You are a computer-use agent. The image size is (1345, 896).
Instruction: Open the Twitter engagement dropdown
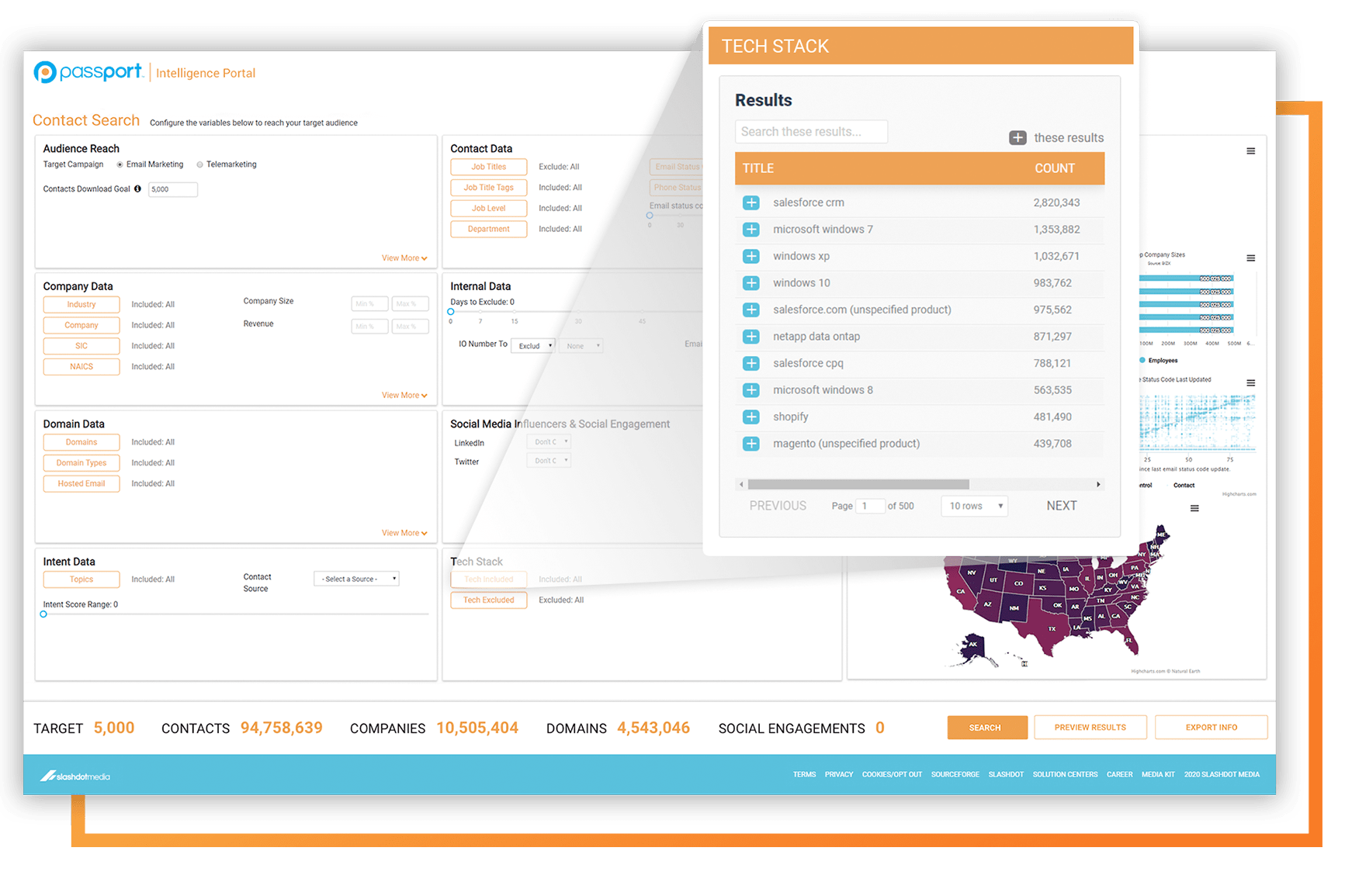549,461
